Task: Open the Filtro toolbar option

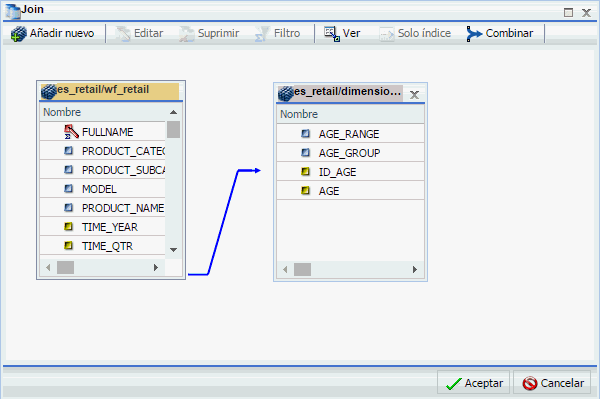Action: 278,34
